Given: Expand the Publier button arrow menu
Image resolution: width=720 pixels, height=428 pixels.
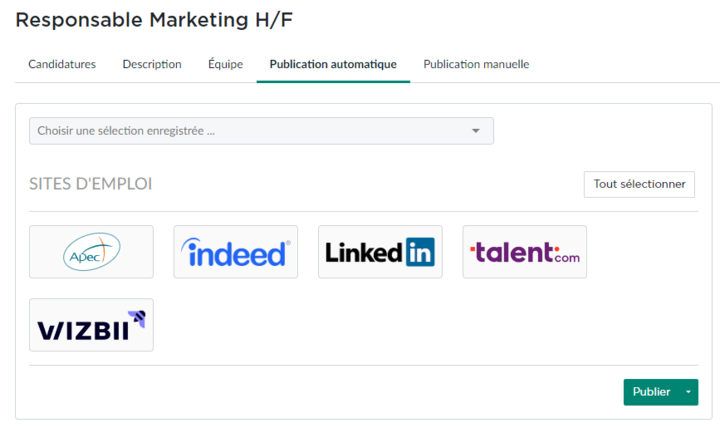Looking at the screenshot, I should coord(688,392).
